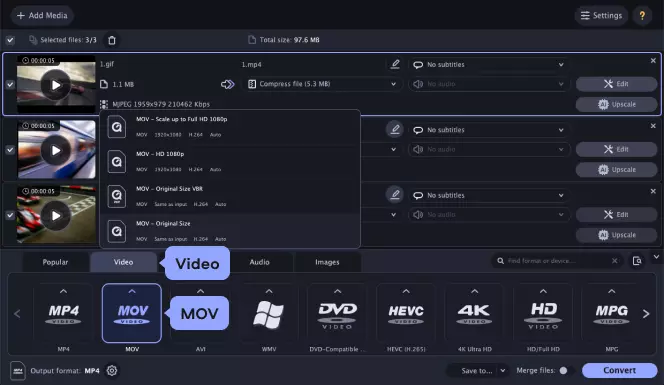Collapse the format panel with chevron
The height and width of the screenshot is (385, 664).
point(656,257)
